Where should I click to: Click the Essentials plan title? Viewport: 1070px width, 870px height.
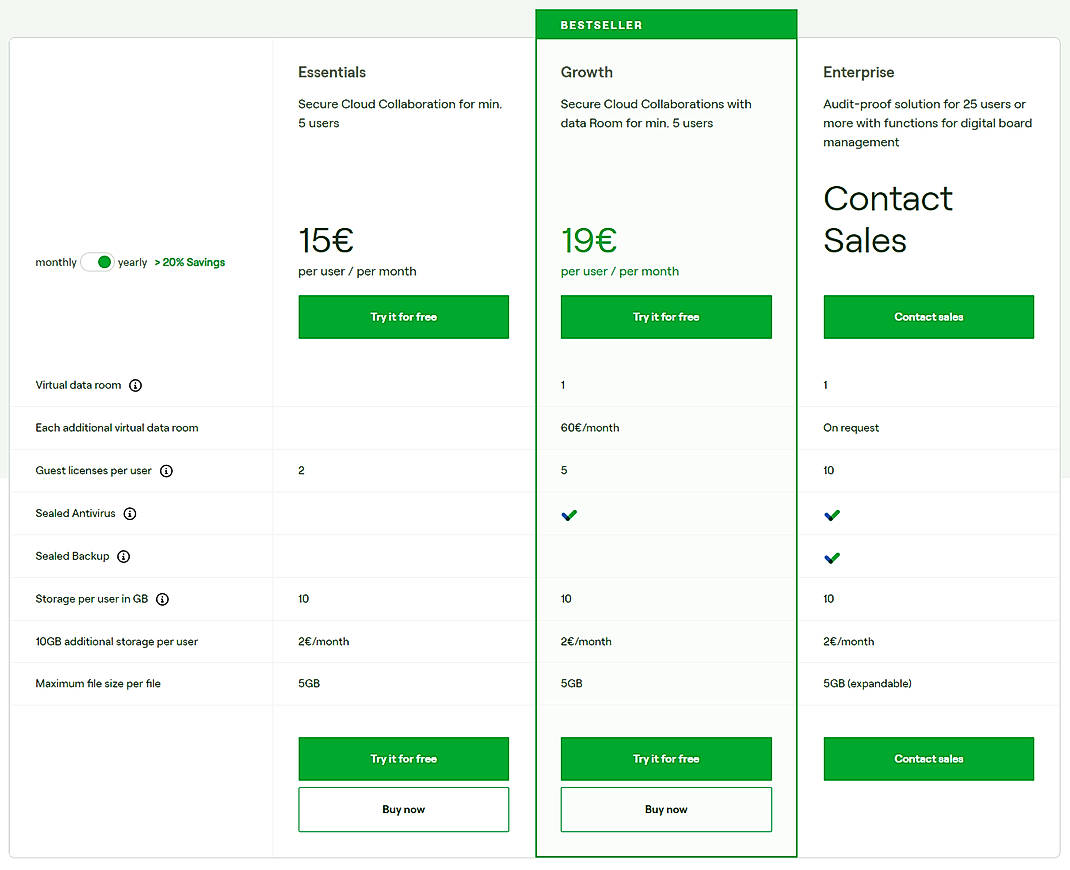(x=332, y=72)
